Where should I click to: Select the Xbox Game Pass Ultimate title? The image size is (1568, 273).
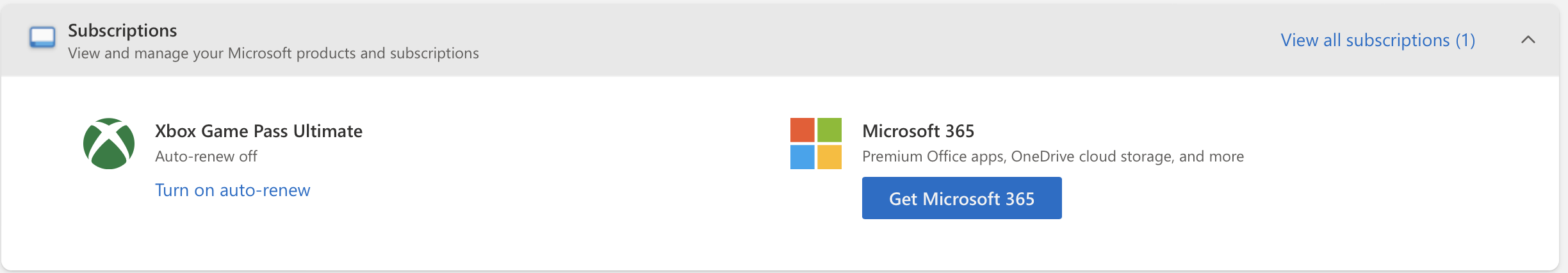pos(259,131)
